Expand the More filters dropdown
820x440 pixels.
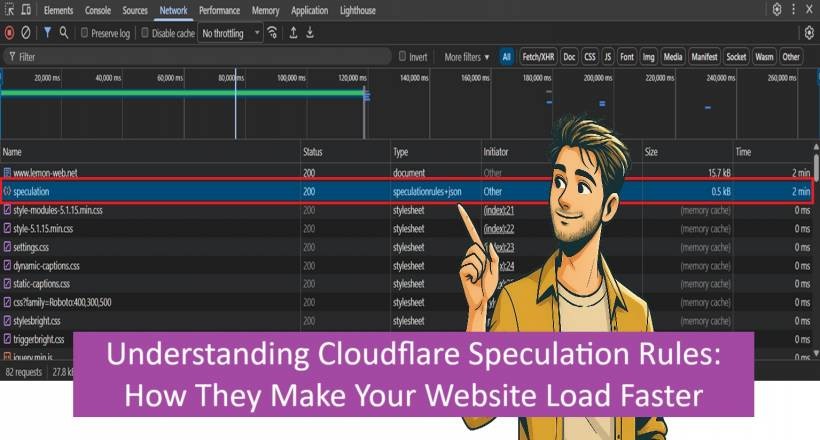[466, 57]
